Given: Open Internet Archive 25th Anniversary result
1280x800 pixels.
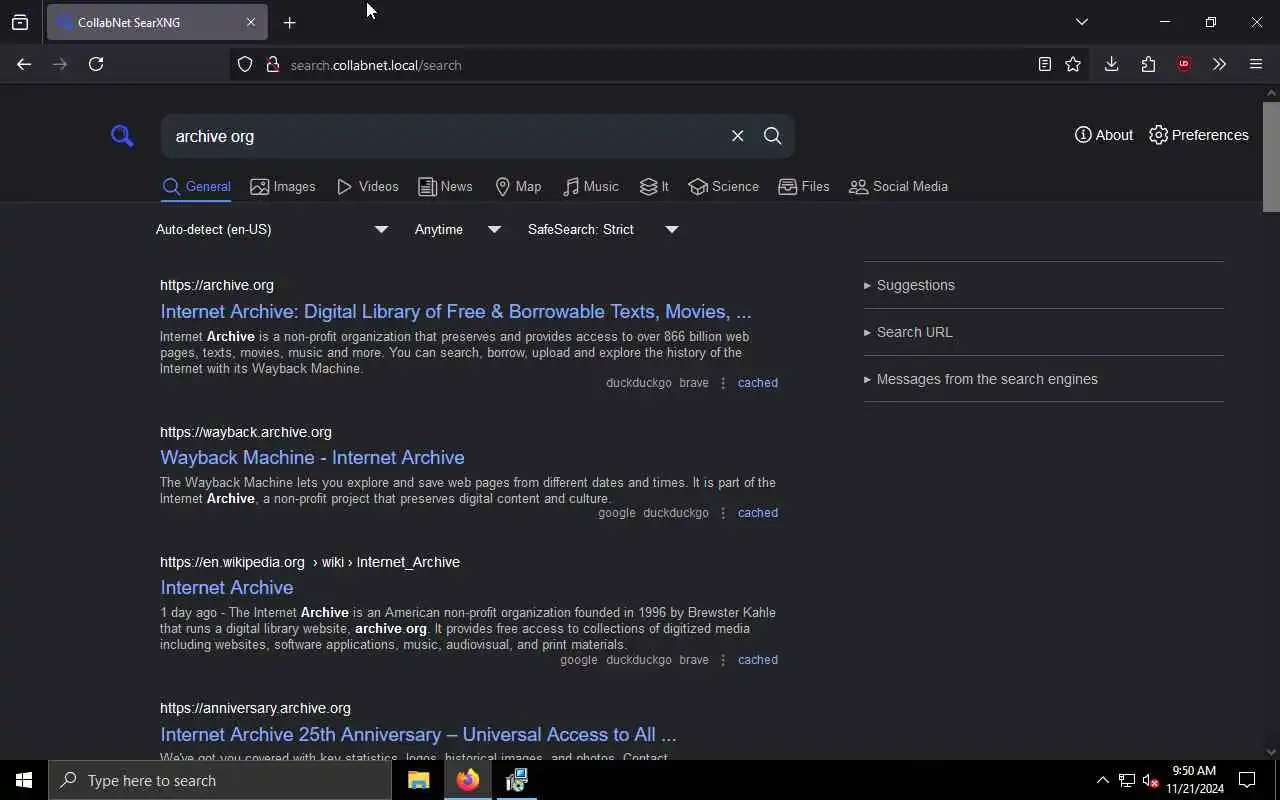Looking at the screenshot, I should (418, 735).
